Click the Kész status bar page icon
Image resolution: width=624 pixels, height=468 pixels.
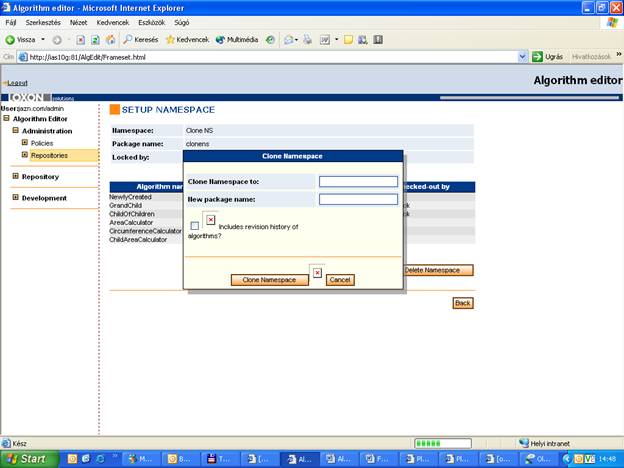[6, 443]
